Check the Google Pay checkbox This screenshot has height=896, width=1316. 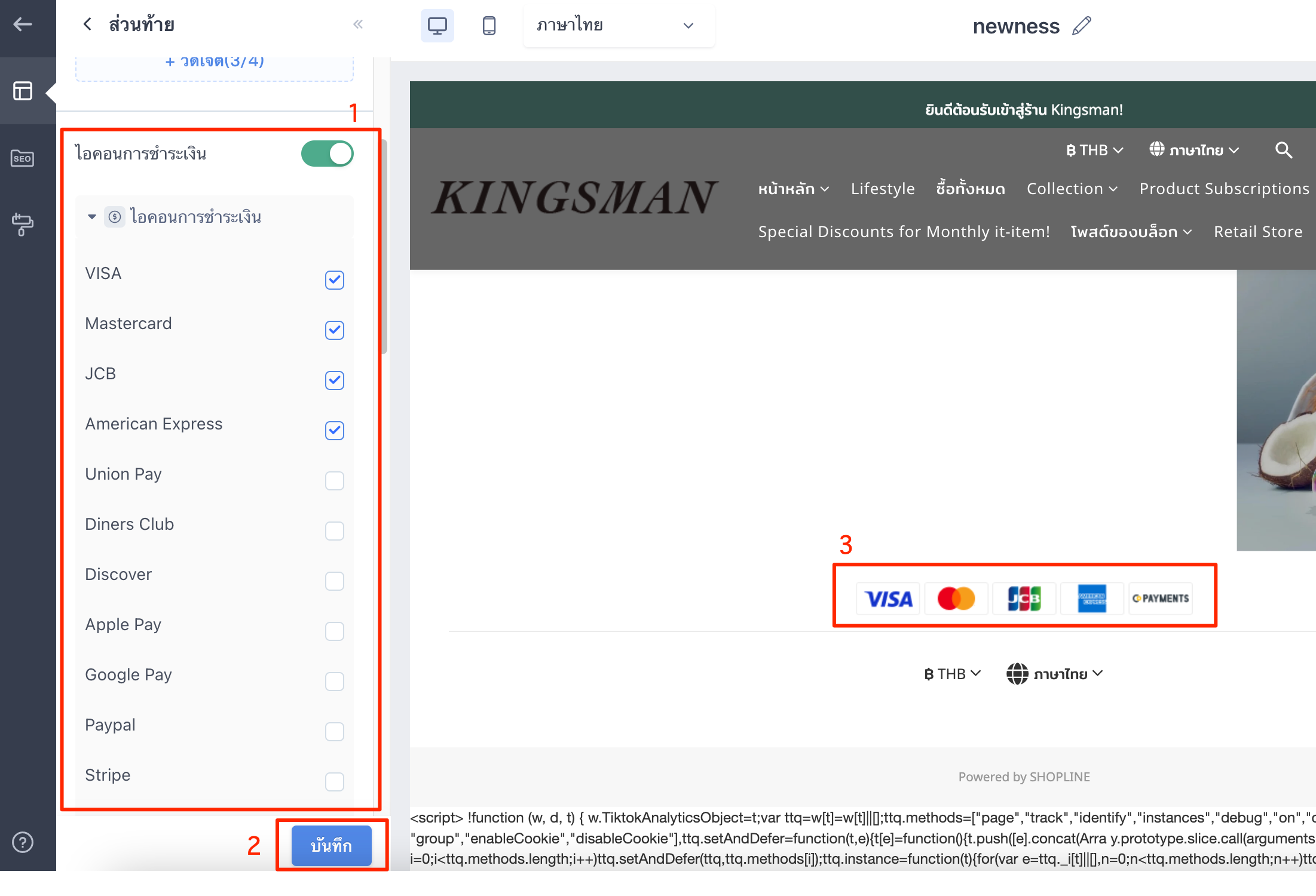click(x=335, y=681)
